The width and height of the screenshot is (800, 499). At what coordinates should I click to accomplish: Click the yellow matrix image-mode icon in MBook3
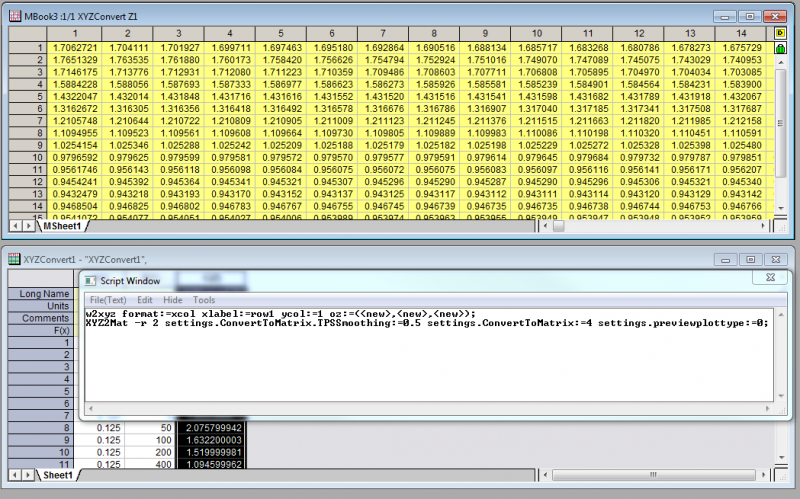tap(780, 33)
